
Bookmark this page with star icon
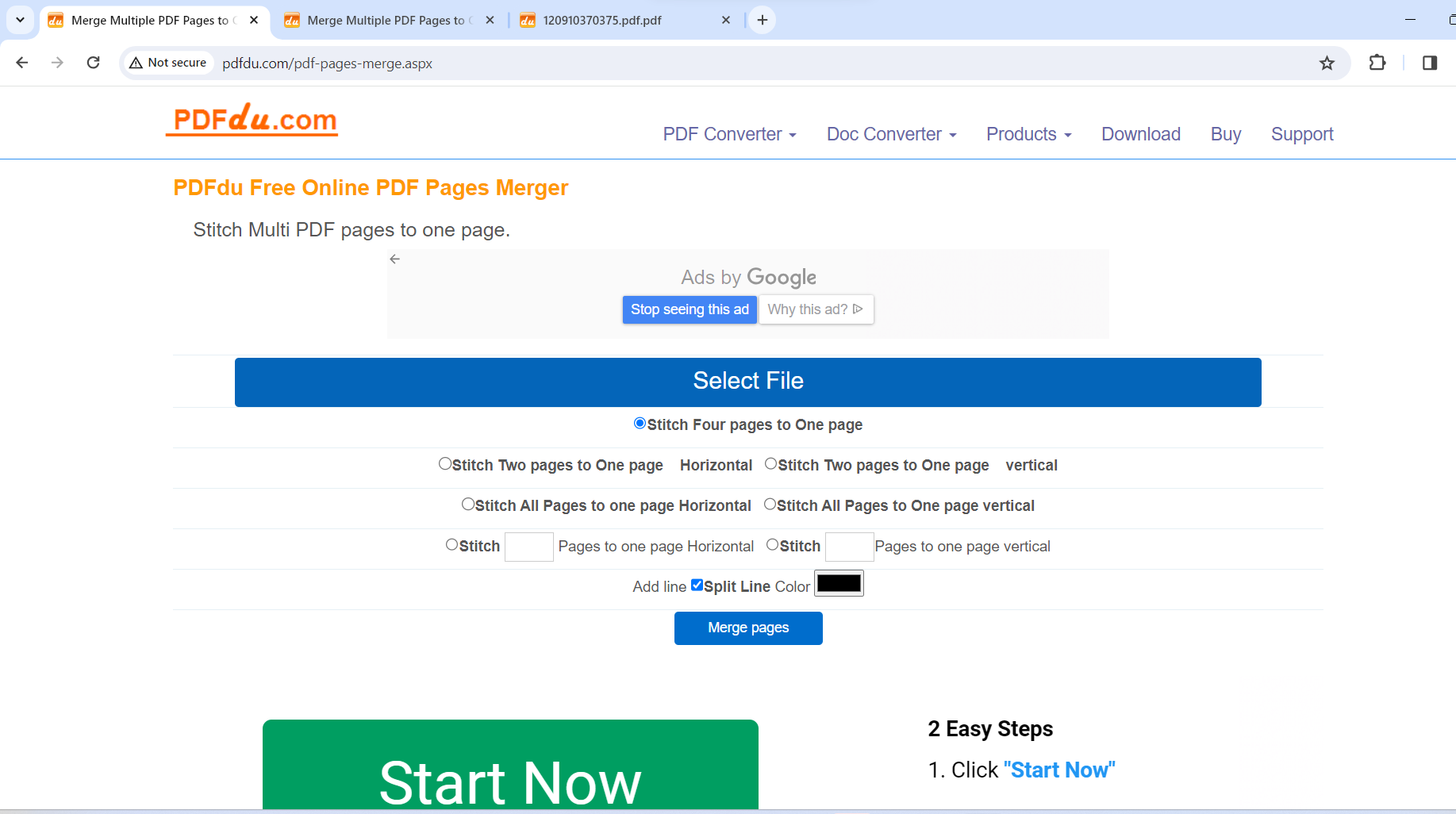point(1327,63)
